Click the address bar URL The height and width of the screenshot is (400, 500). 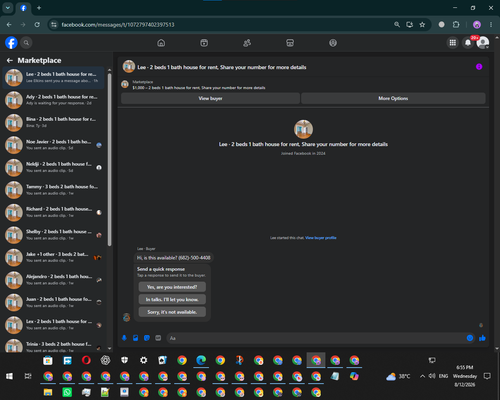(118, 25)
